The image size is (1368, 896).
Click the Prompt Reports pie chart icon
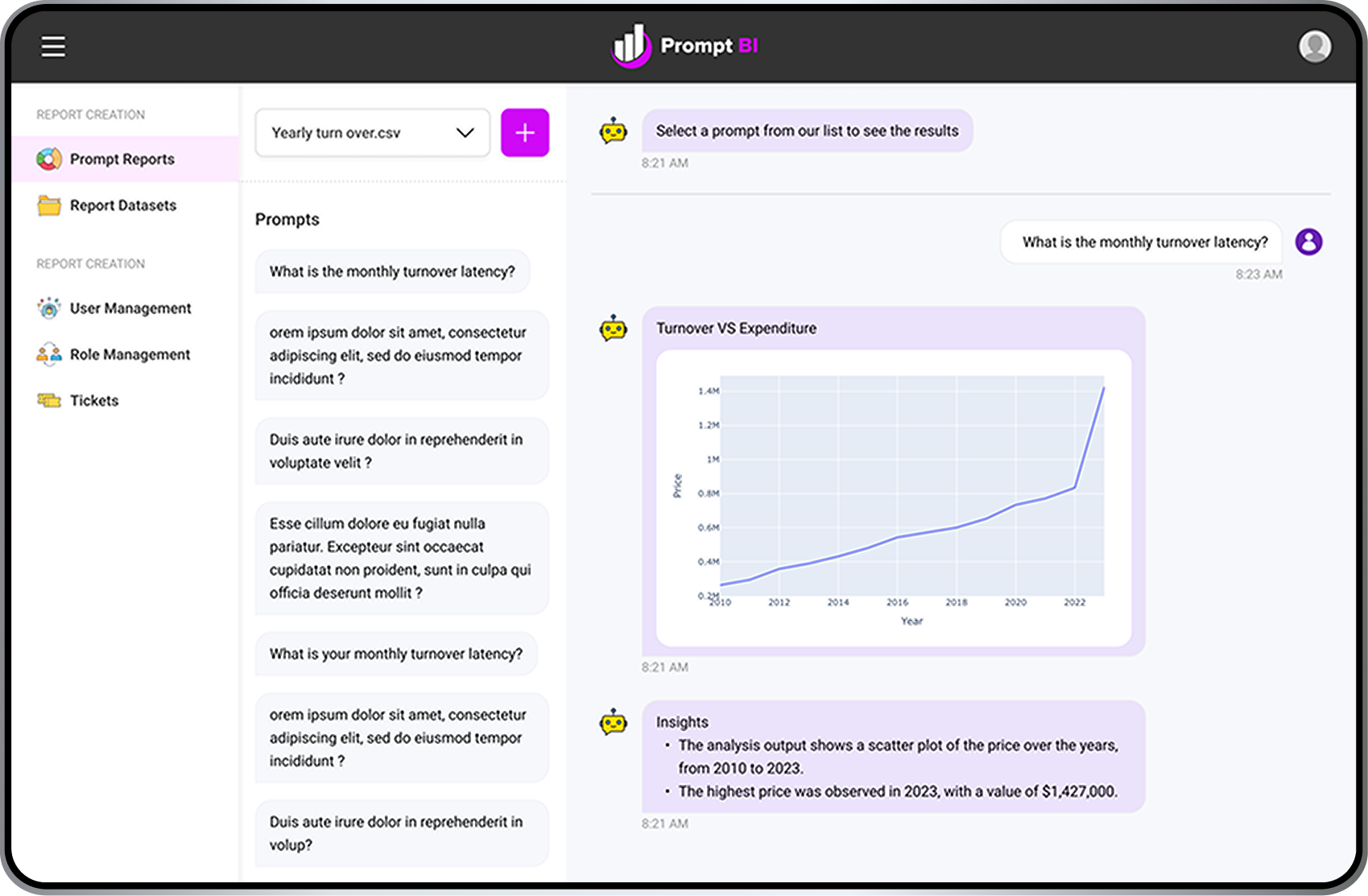tap(49, 159)
